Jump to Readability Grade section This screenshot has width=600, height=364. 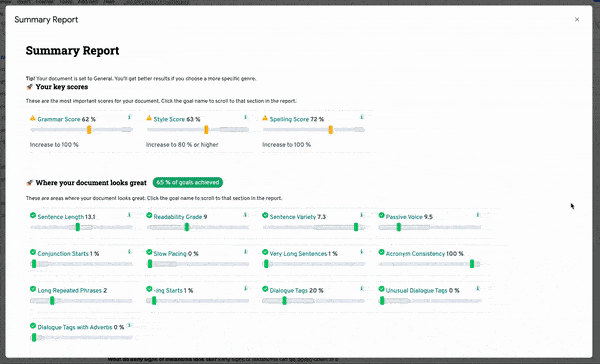(178, 217)
